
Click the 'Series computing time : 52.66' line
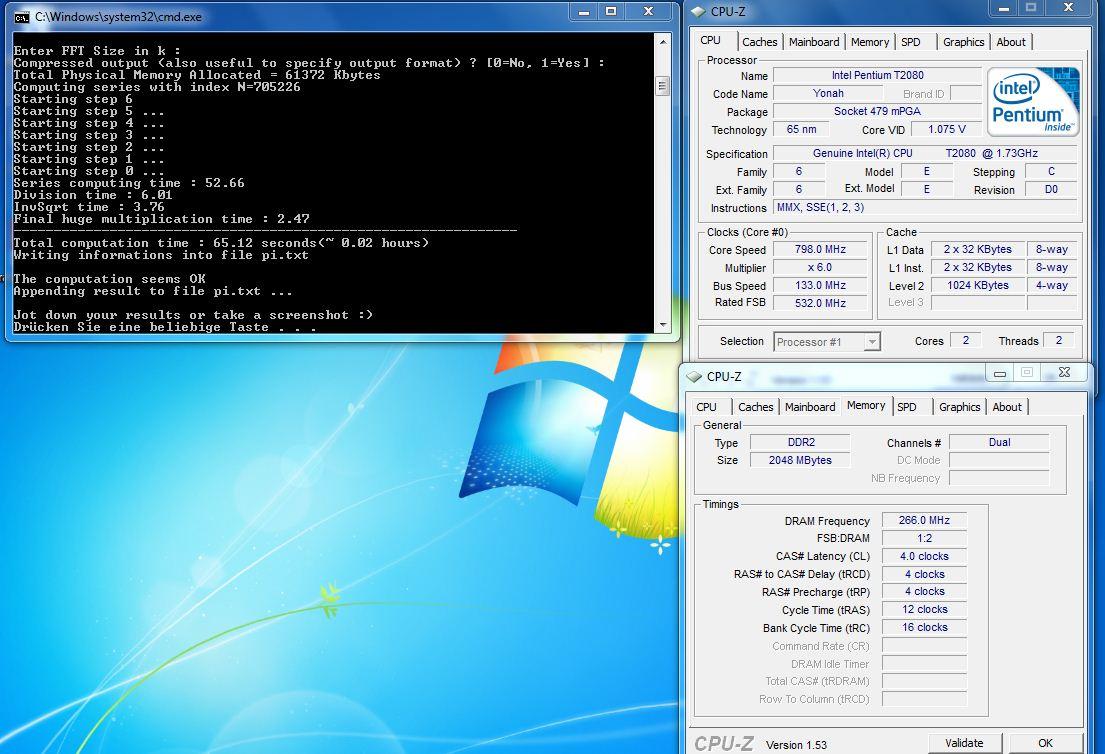(x=128, y=183)
